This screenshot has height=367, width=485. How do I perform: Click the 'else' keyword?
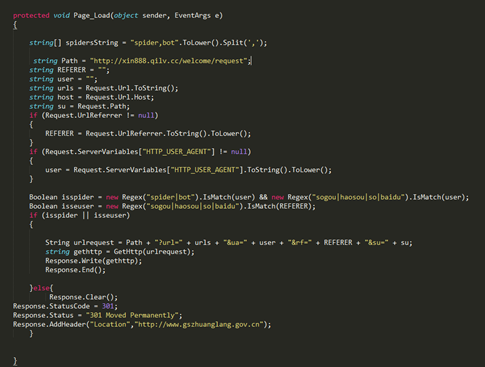click(41, 288)
